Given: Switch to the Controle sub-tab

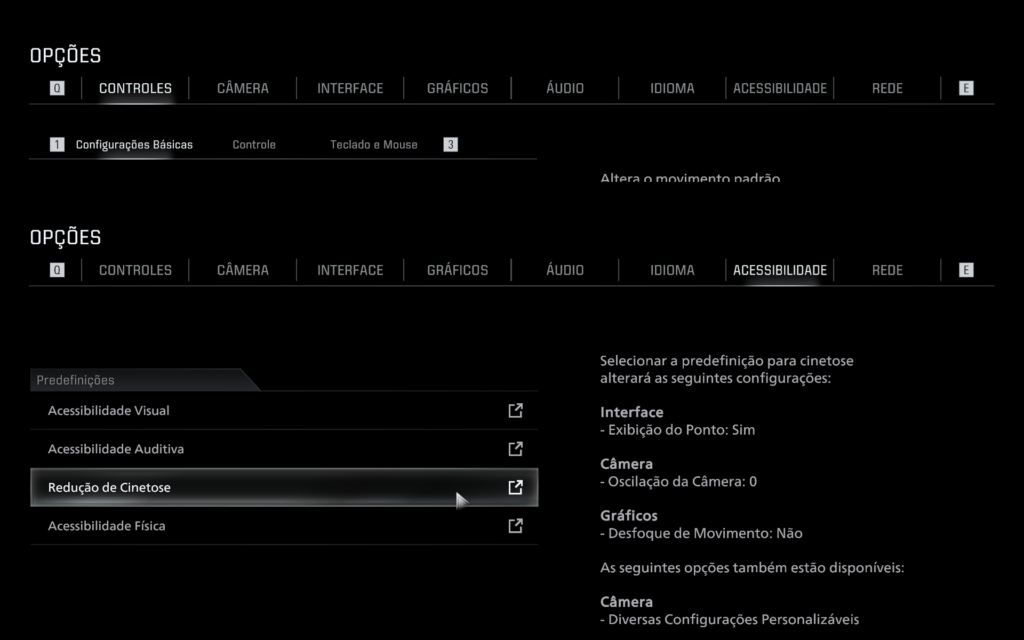Looking at the screenshot, I should coord(254,144).
